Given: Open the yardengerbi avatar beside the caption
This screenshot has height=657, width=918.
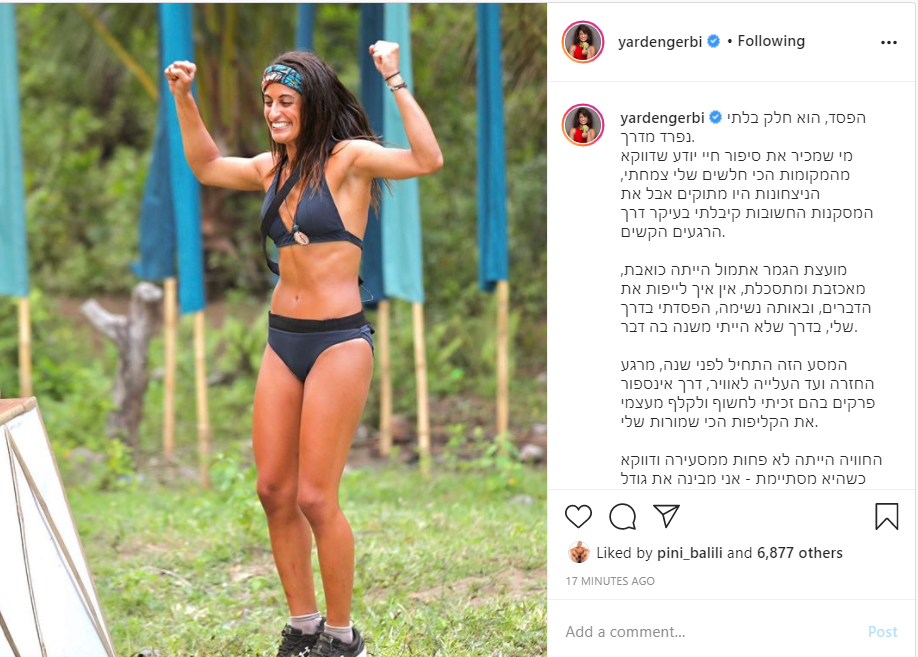Looking at the screenshot, I should pos(583,125).
